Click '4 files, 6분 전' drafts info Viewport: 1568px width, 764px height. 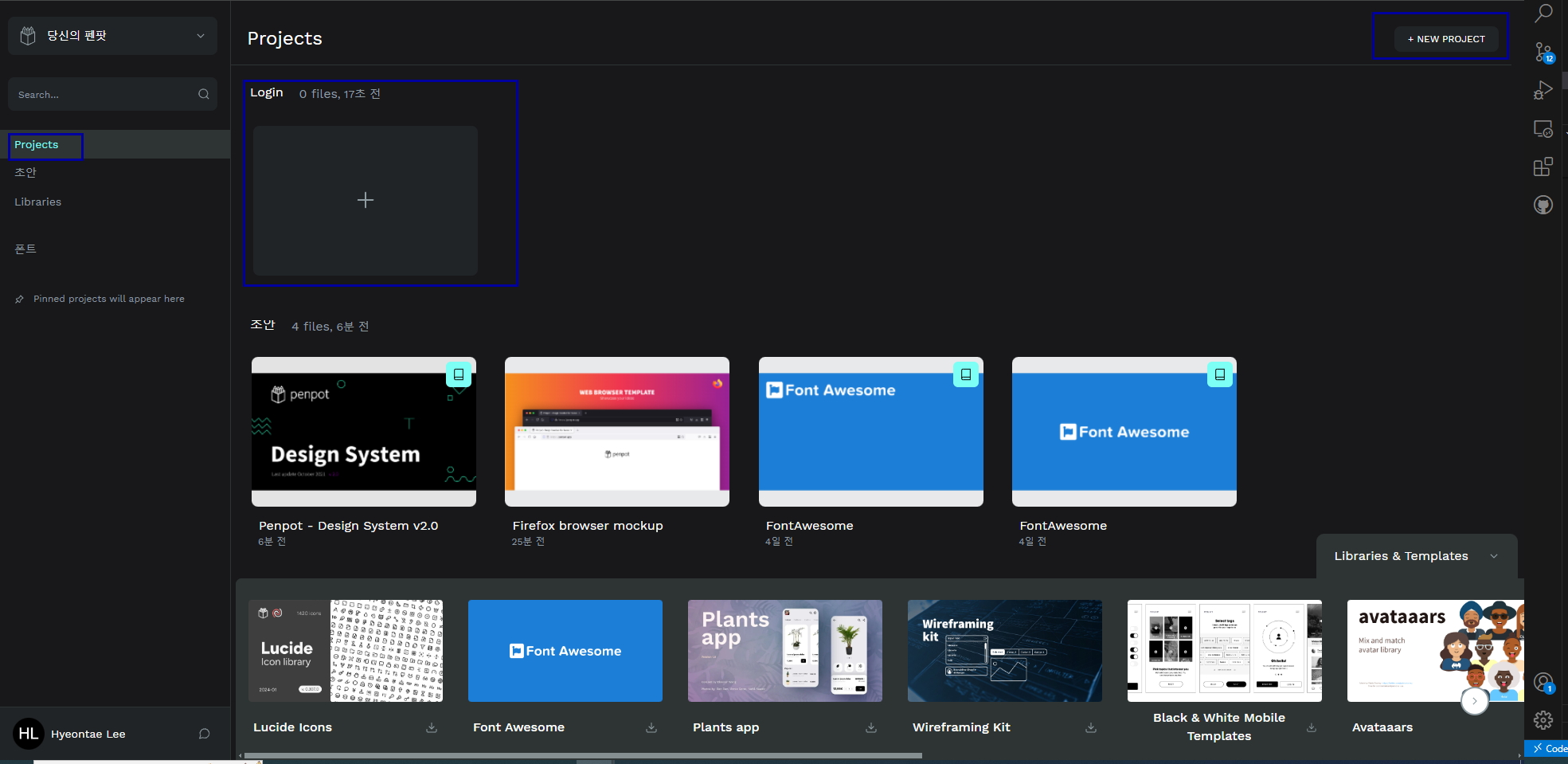pyautogui.click(x=330, y=327)
